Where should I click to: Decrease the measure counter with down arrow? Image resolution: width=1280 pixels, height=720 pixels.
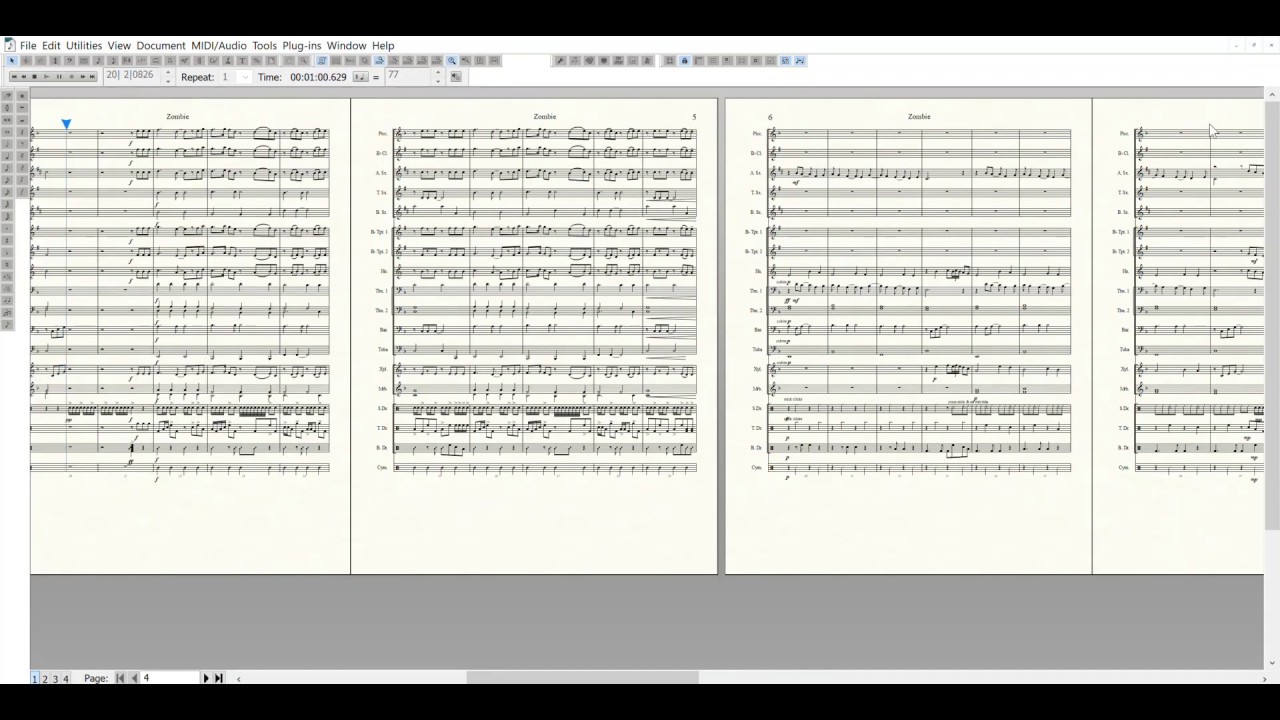168,81
